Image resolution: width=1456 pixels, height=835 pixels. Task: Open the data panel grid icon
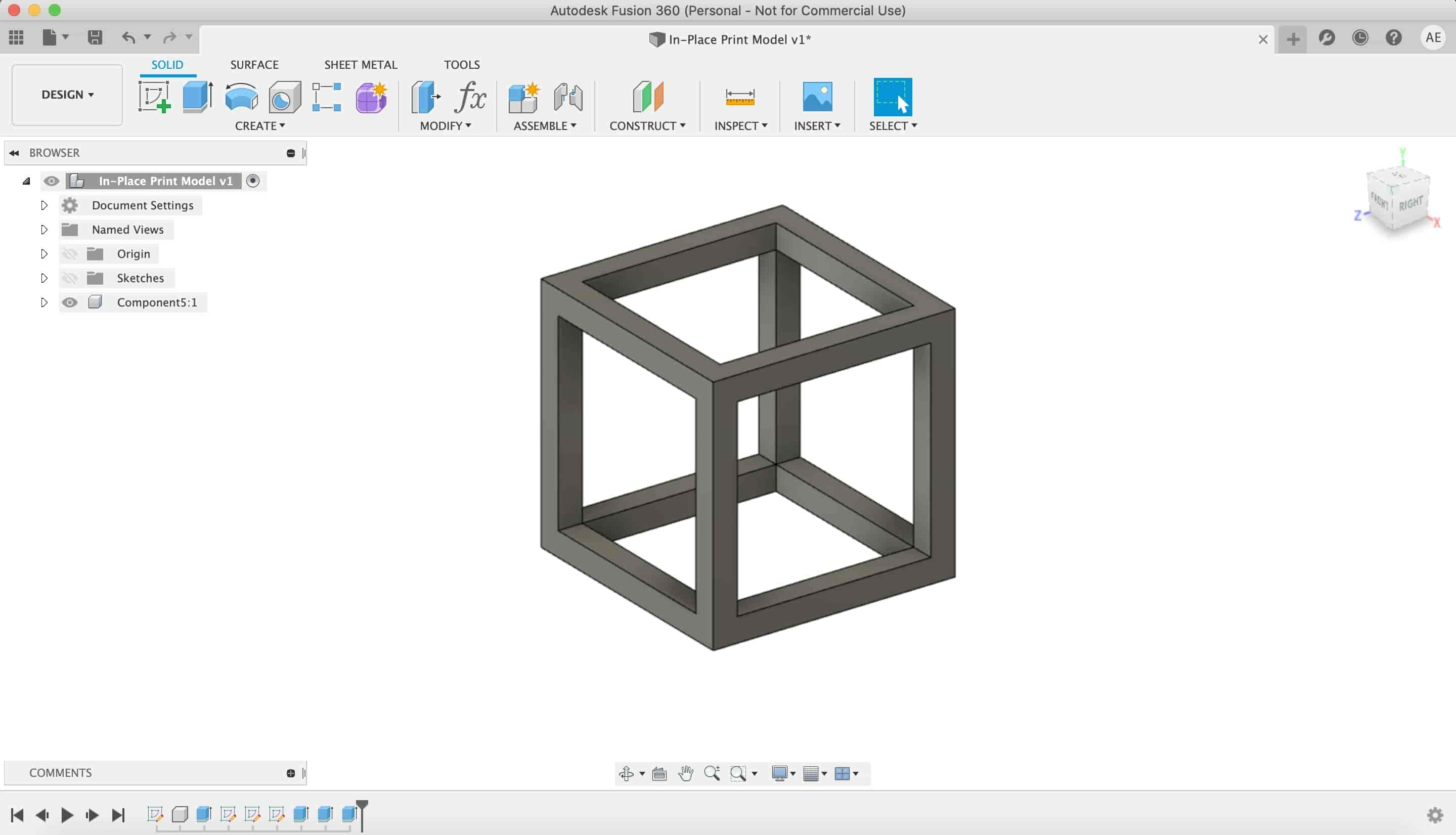point(16,38)
